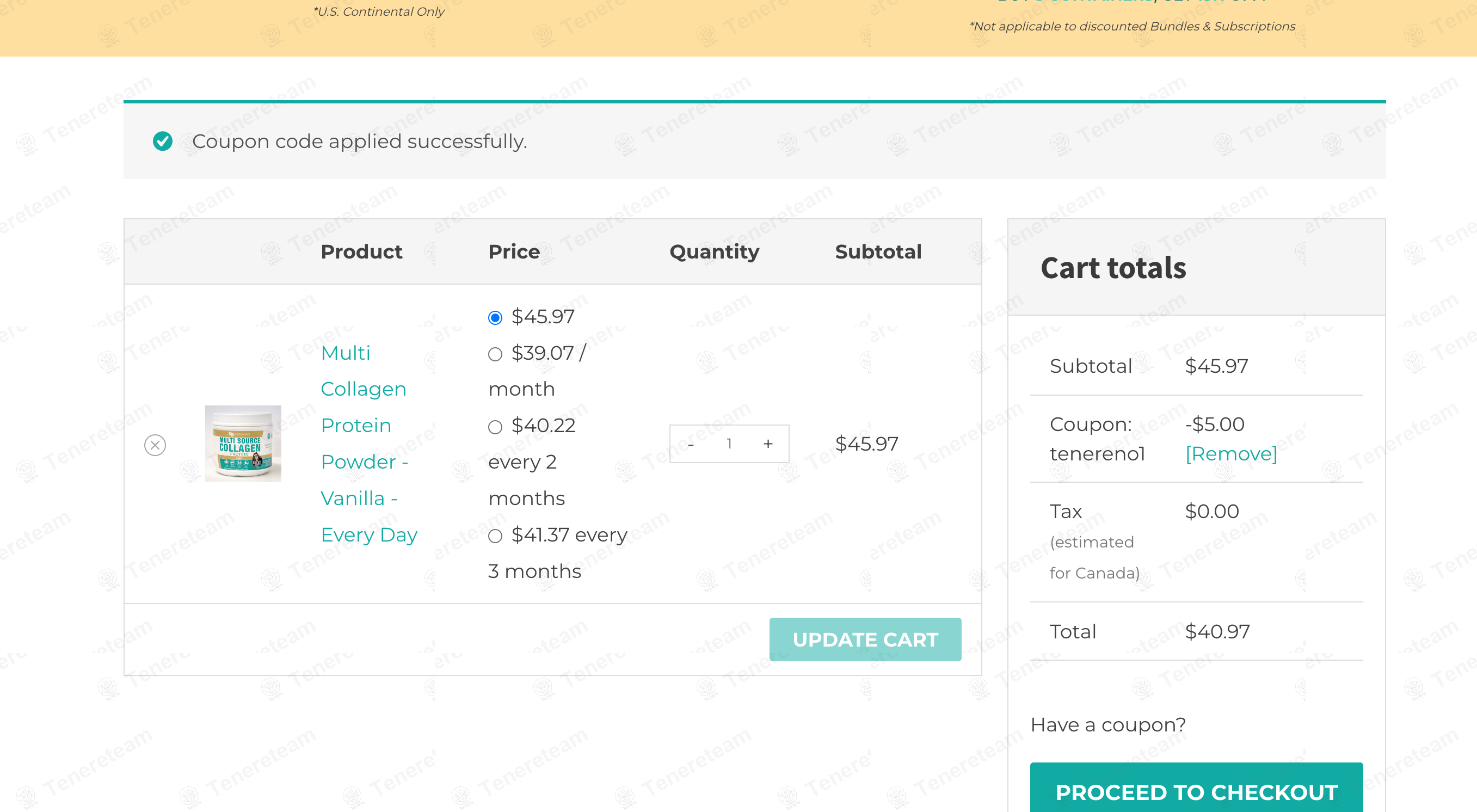Image resolution: width=1477 pixels, height=812 pixels.
Task: Click the collagen product thumbnail image
Action: point(243,443)
